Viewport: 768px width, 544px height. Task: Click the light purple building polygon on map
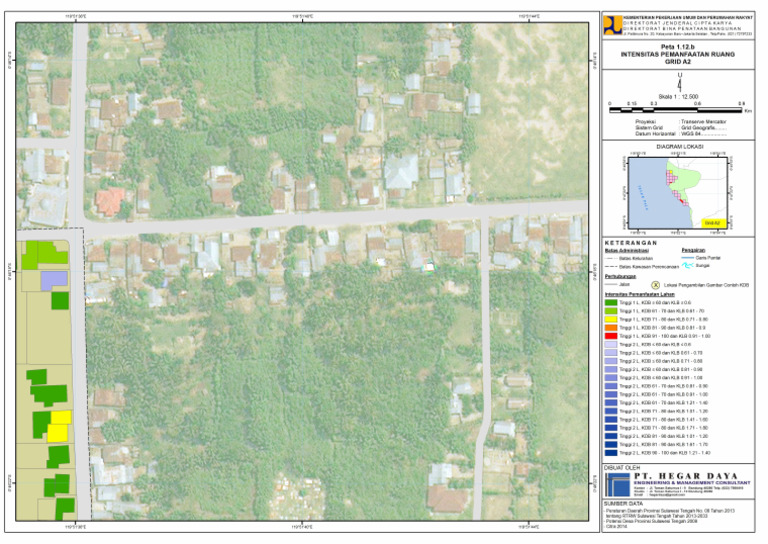54,278
